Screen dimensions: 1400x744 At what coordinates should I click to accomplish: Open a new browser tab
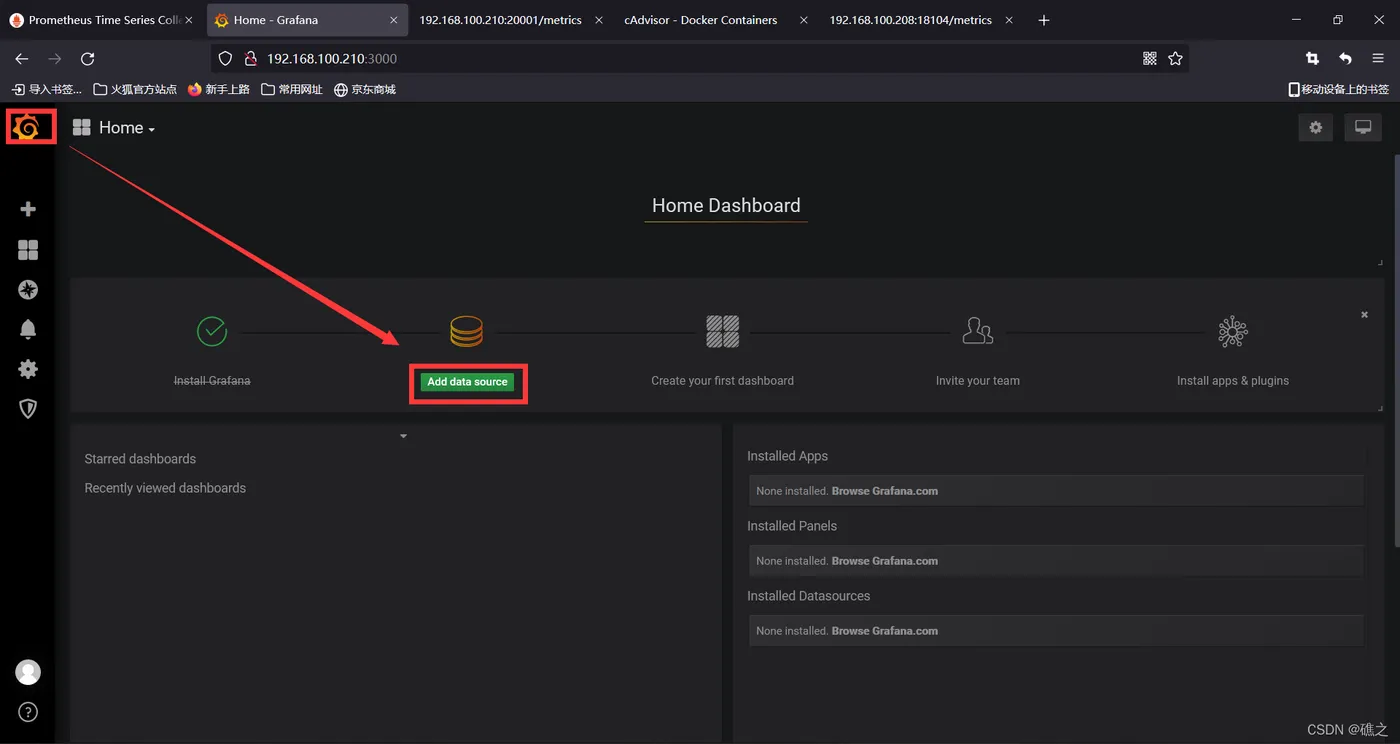pos(1044,20)
